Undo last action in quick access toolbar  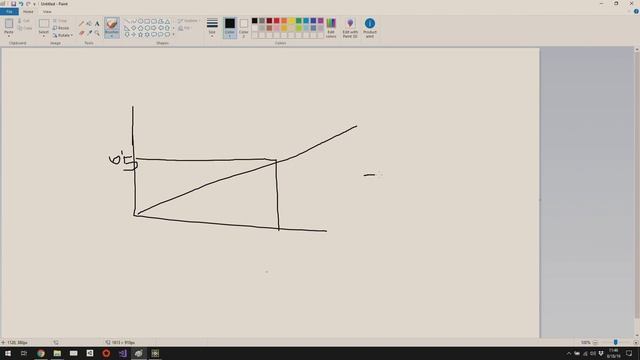pyautogui.click(x=21, y=4)
